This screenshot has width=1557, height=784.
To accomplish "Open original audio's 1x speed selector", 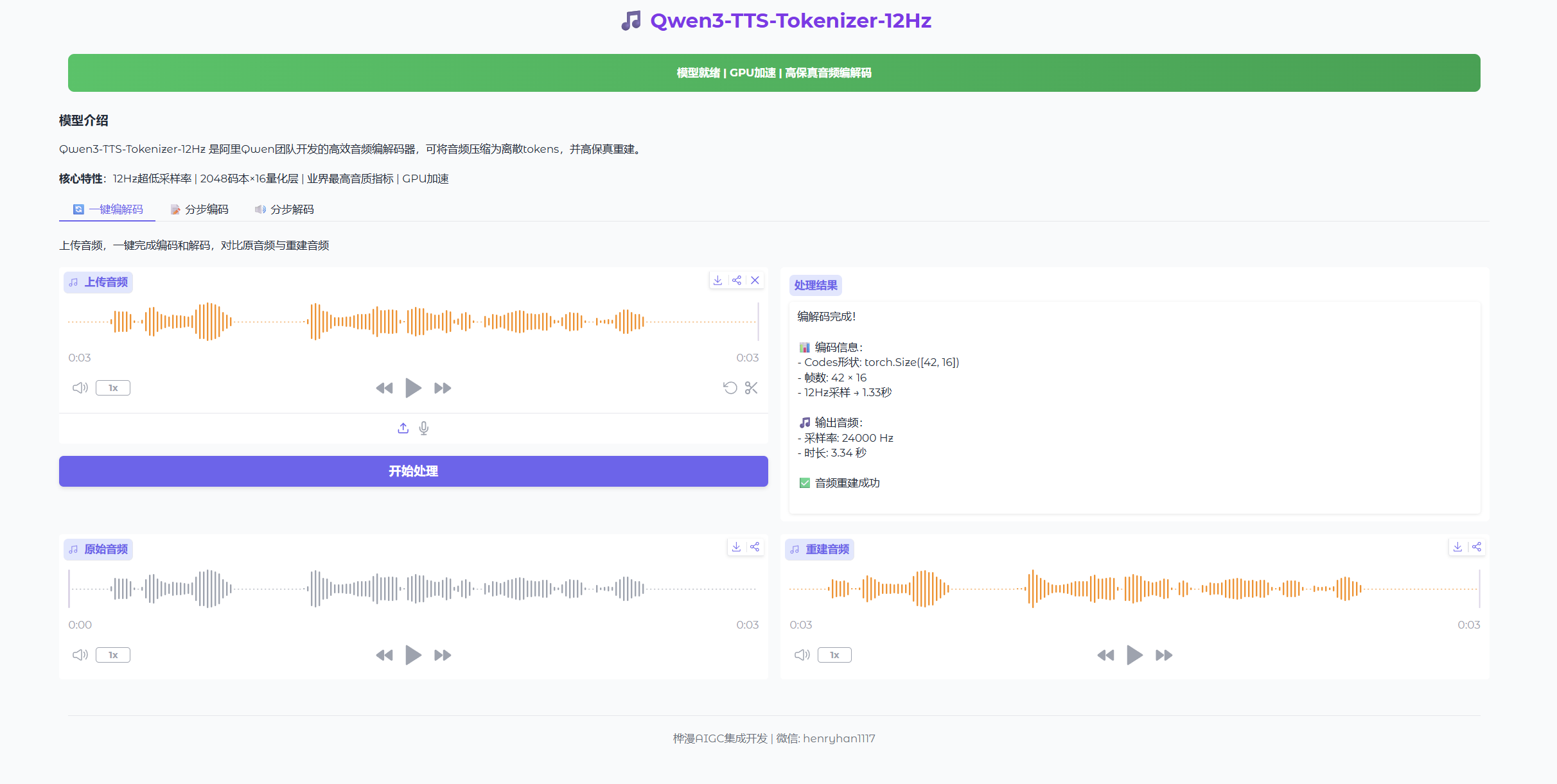I will (113, 655).
